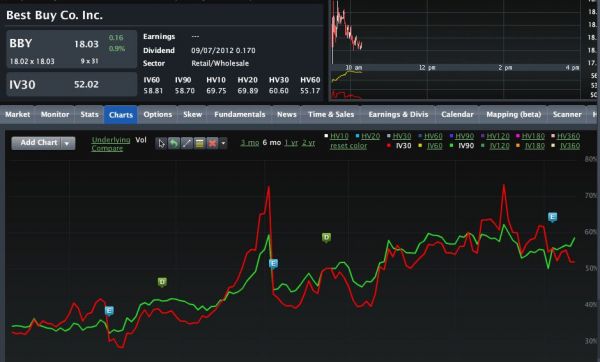Open the Calendar tab

coord(457,114)
